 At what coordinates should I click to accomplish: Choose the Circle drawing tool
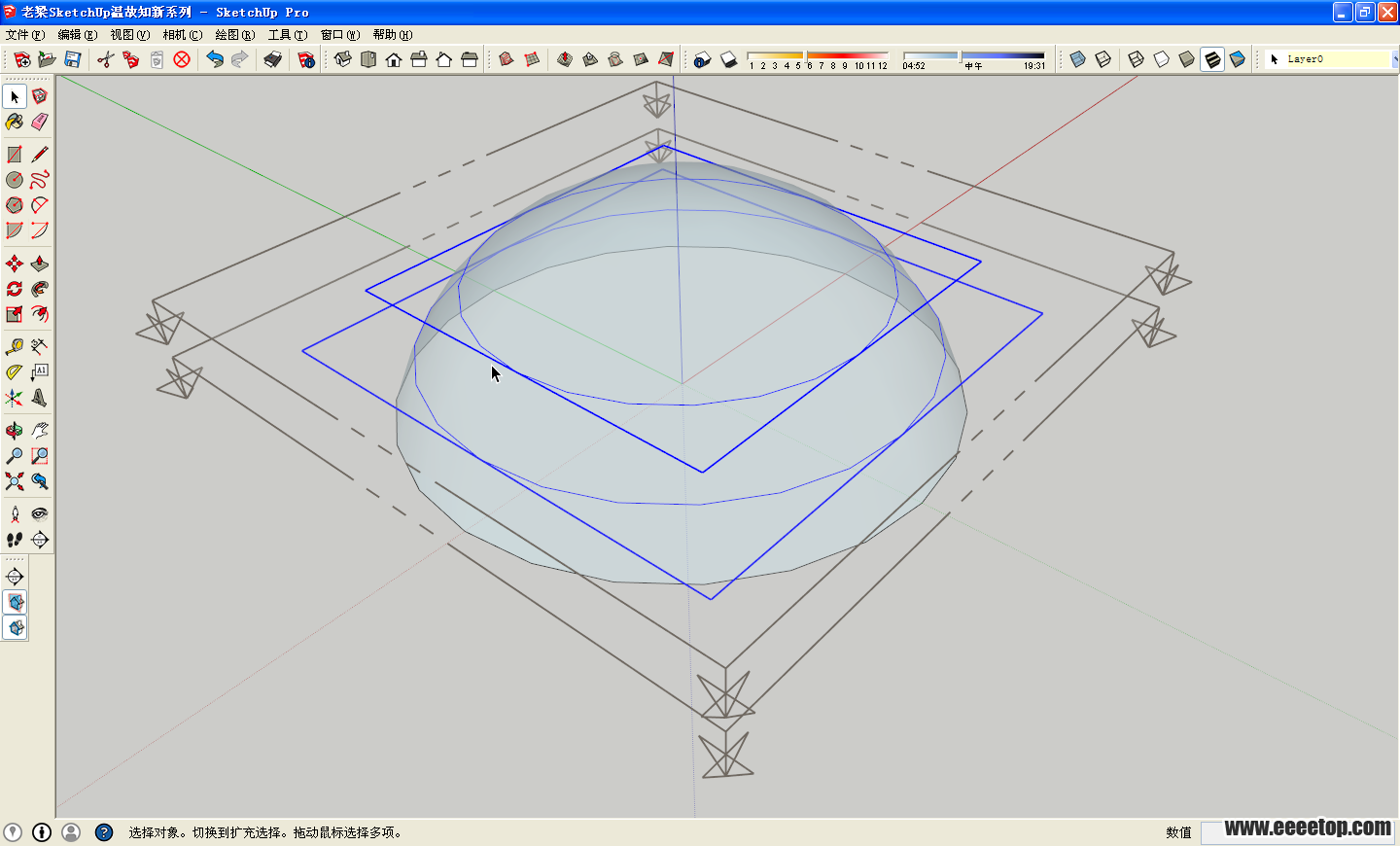click(15, 180)
